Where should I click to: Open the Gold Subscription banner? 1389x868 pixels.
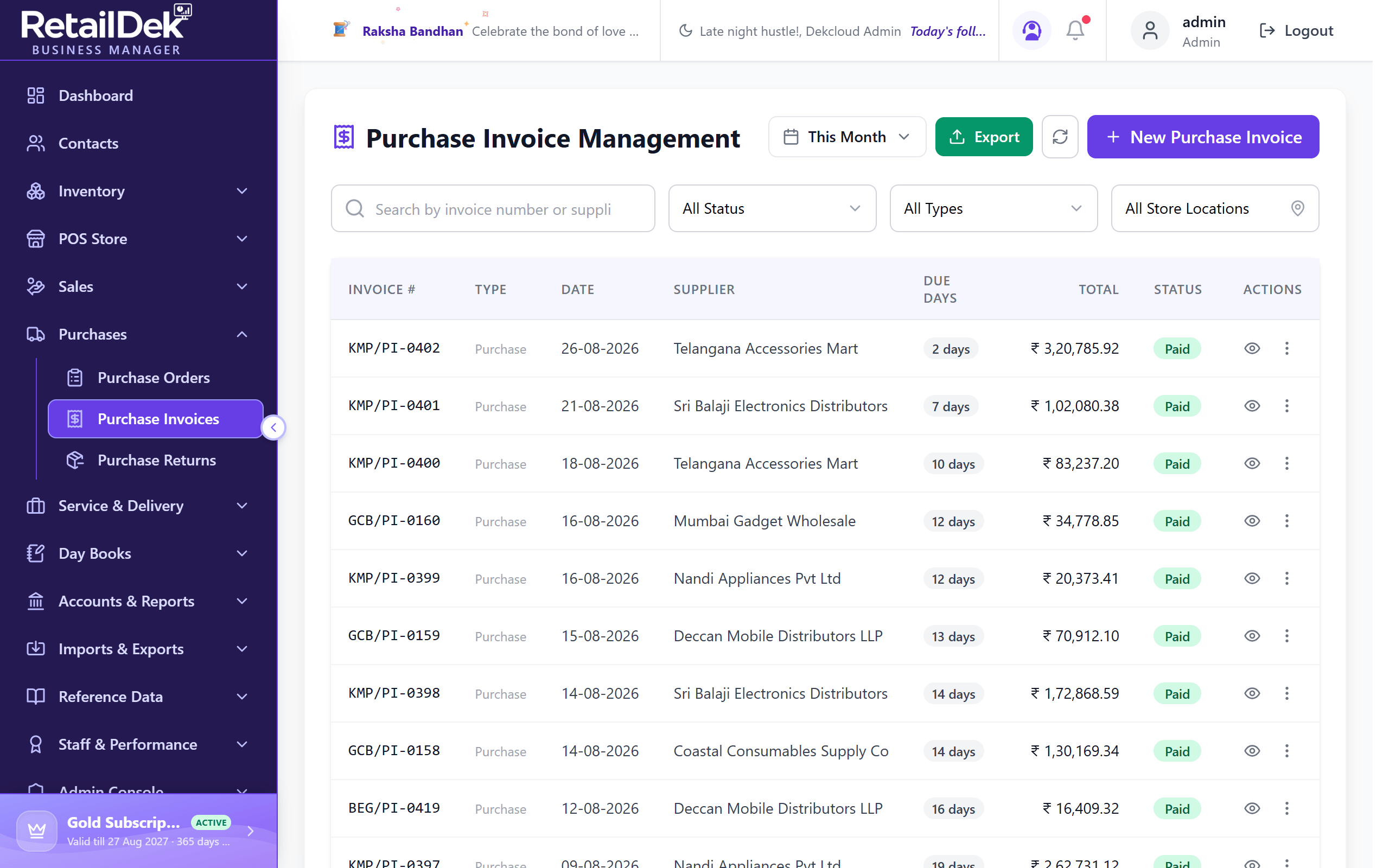138,831
